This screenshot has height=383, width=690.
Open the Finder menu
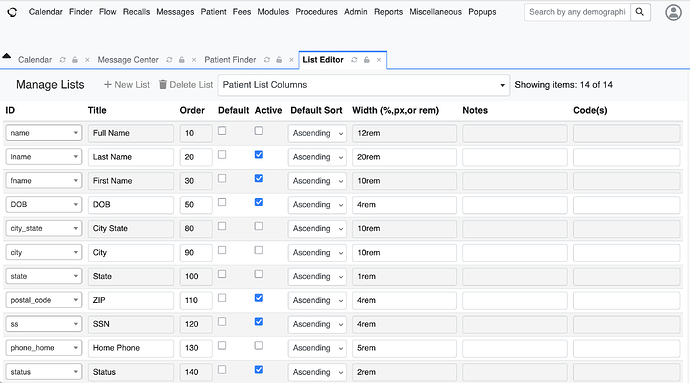pos(81,12)
